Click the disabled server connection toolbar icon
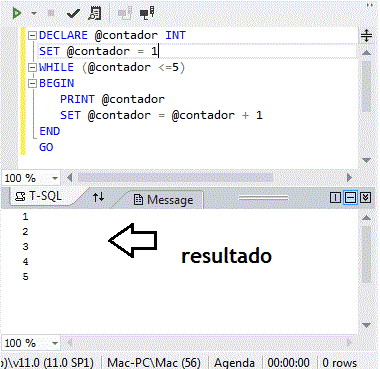Viewport: 380px width, 369px height. 125,13
